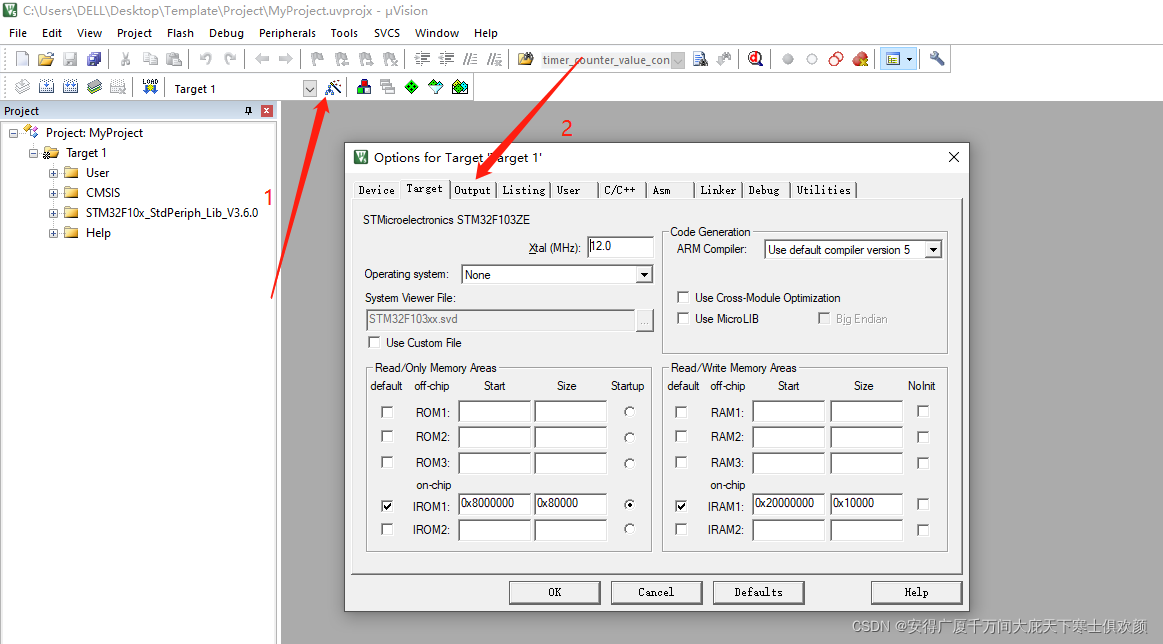This screenshot has width=1163, height=644.
Task: Pin the Project panel with pushpin
Action: (248, 111)
